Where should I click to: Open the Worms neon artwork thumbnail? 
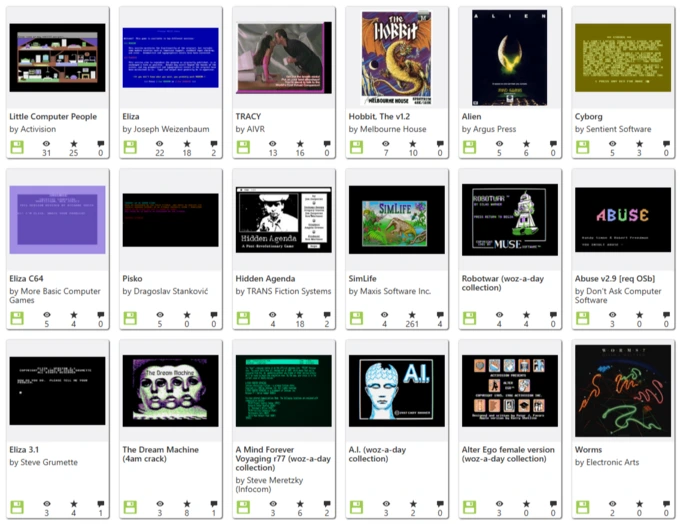(623, 391)
